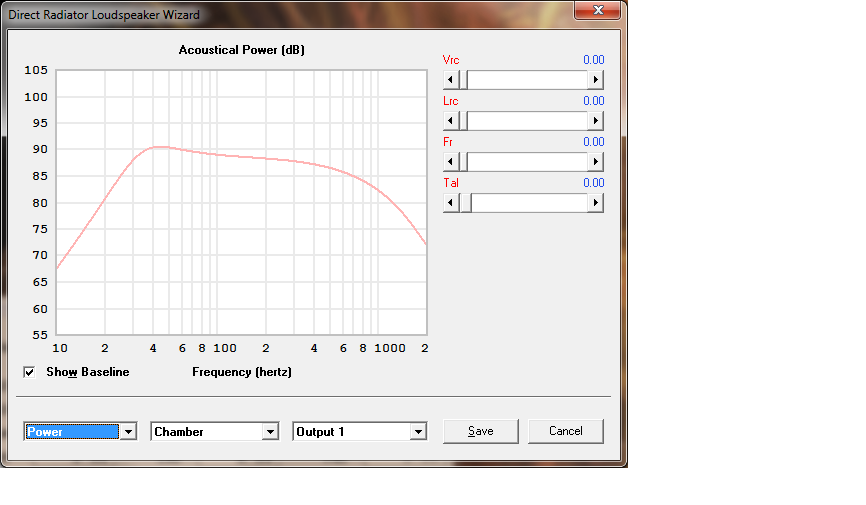Click the Vrc slider thumb

tap(463, 80)
